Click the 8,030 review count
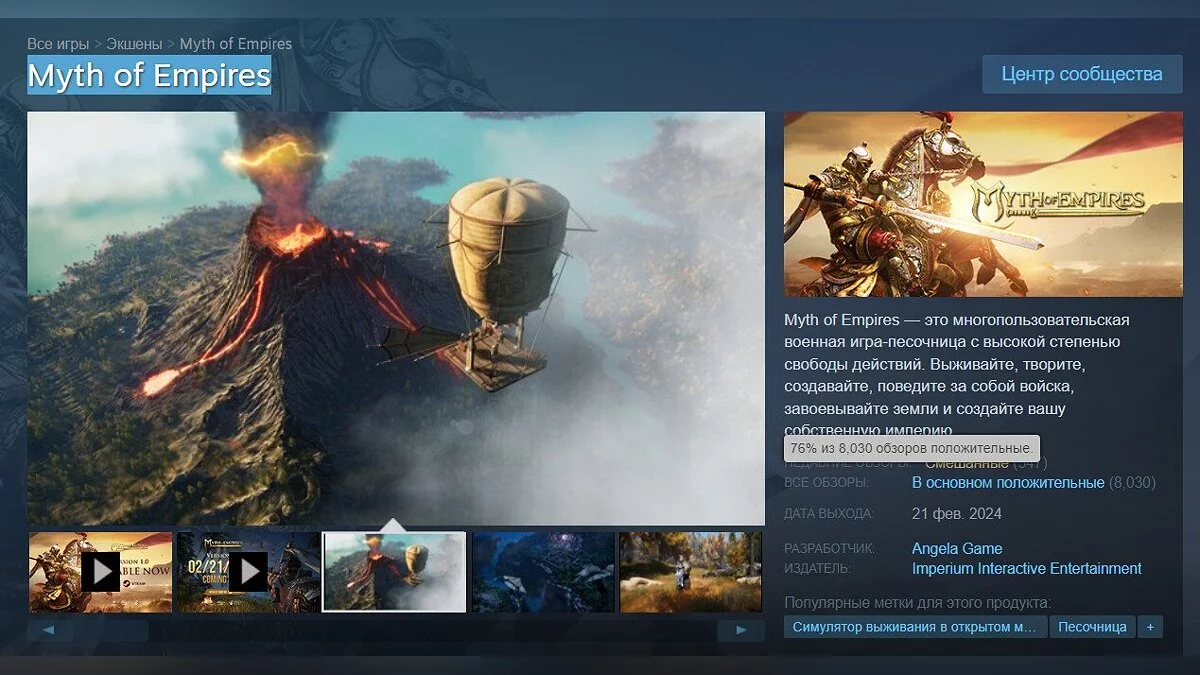1200x675 pixels. tap(1132, 483)
